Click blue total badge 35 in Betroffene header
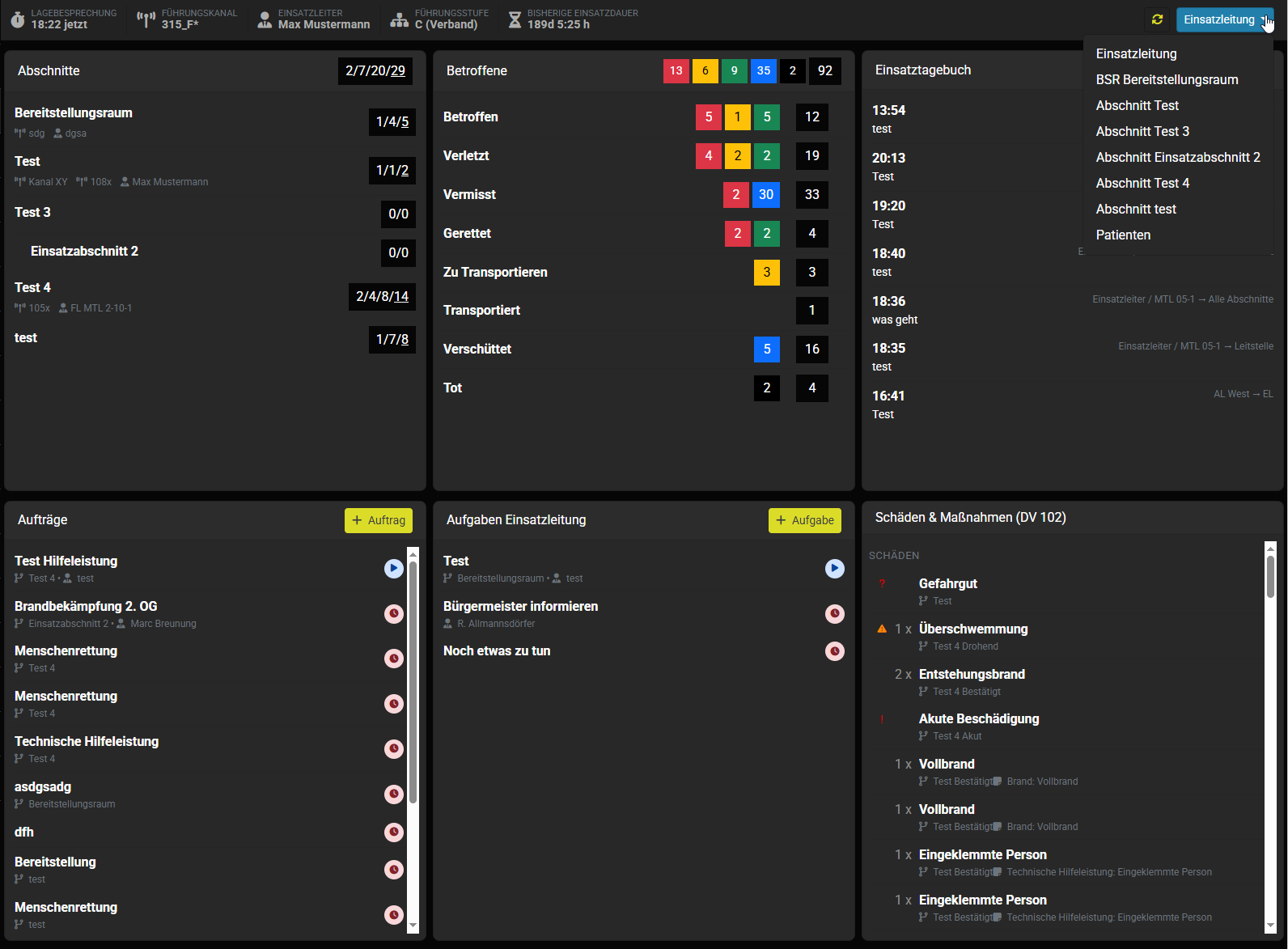Screen dimensions: 1288x949 tap(764, 70)
